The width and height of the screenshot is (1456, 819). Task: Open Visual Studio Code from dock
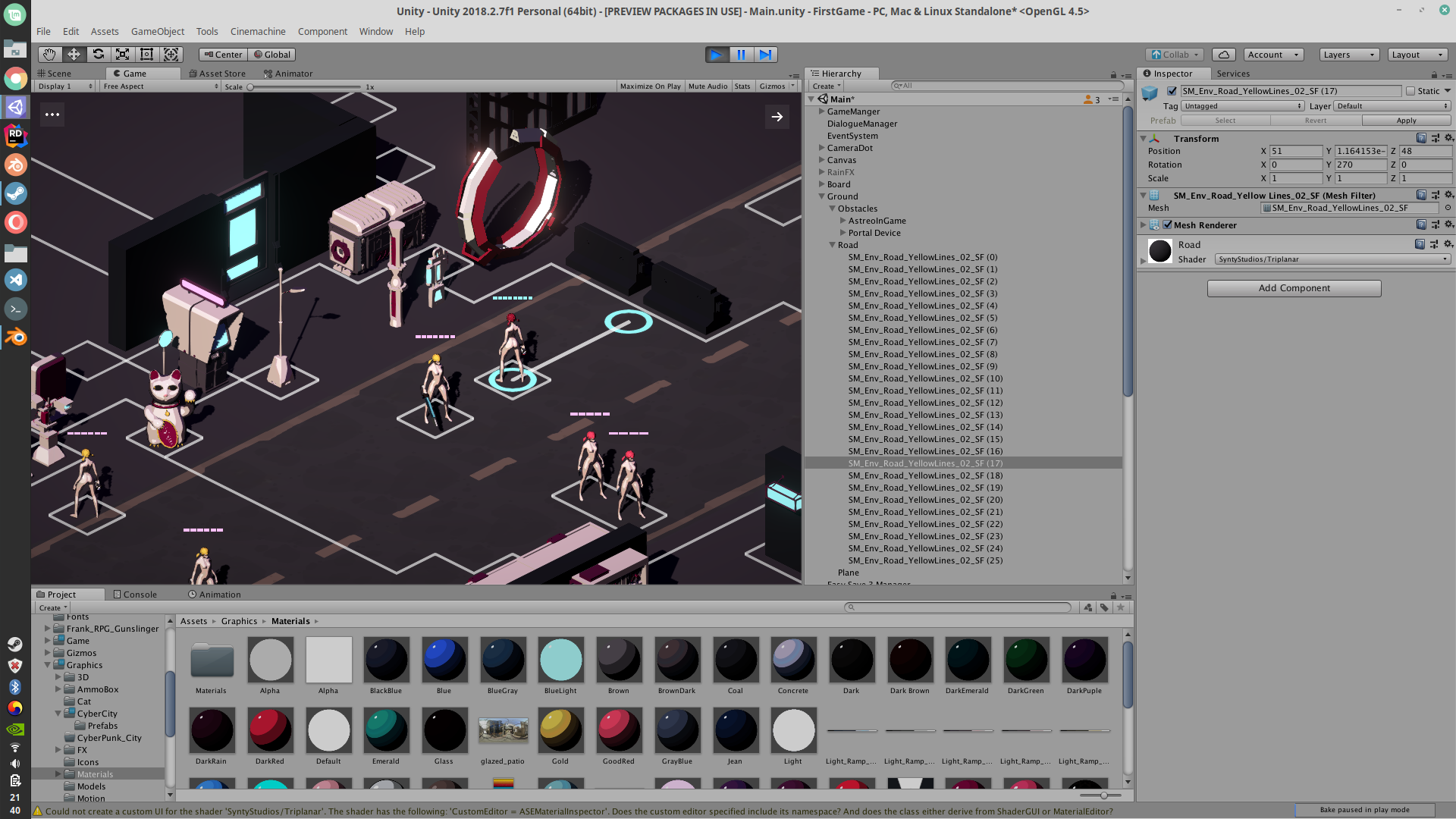(x=15, y=280)
